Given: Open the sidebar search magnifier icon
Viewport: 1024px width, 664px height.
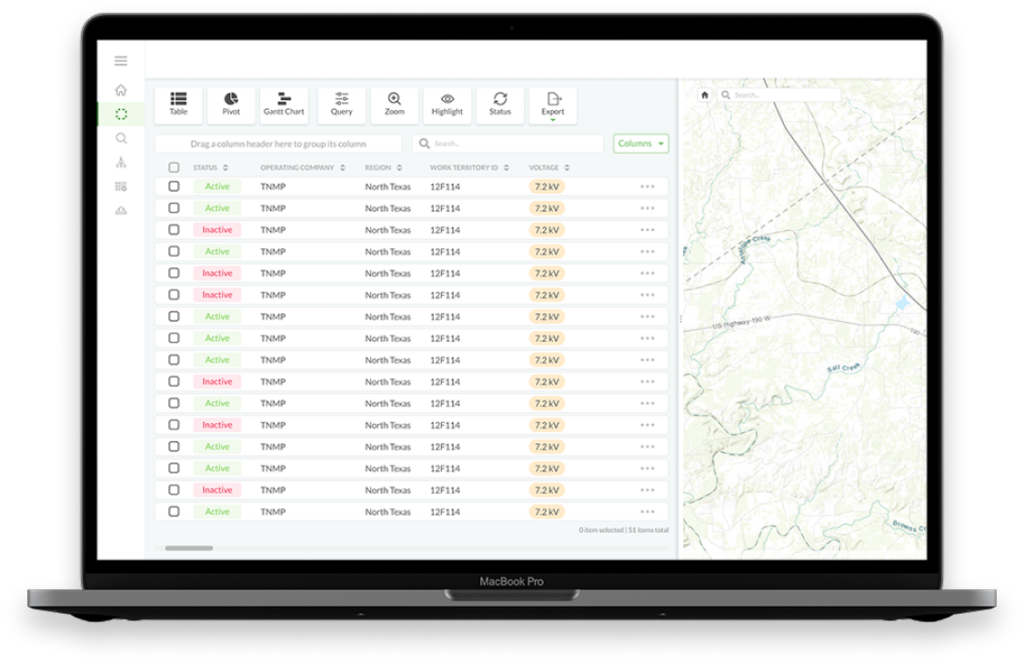Looking at the screenshot, I should pyautogui.click(x=121, y=138).
